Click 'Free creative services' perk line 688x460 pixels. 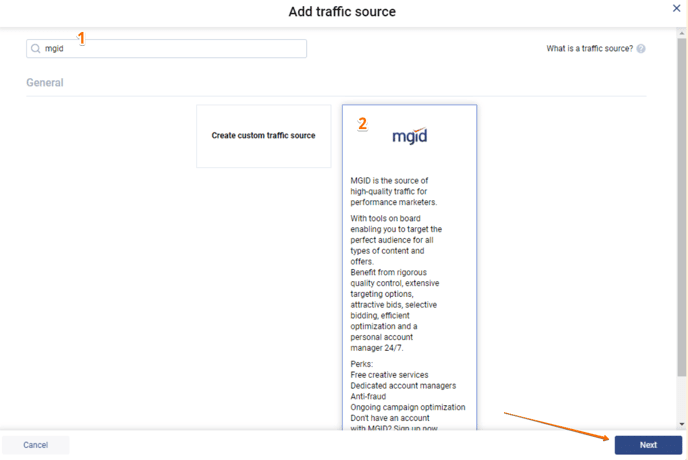[x=389, y=375]
